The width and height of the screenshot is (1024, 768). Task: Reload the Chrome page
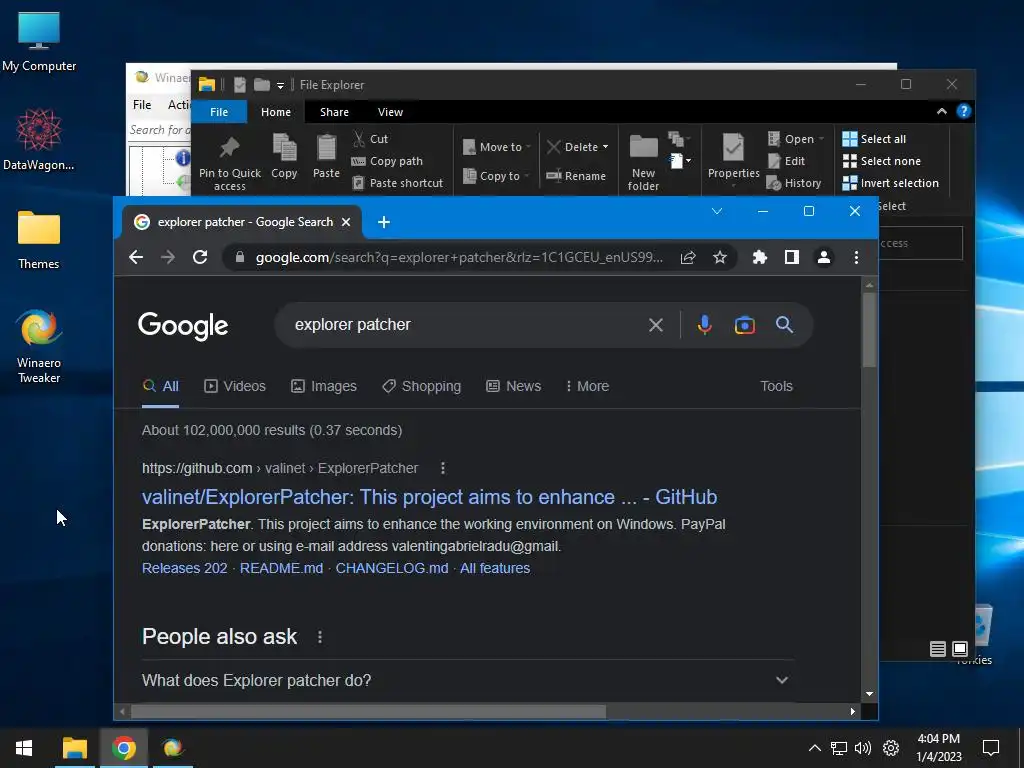click(x=200, y=257)
